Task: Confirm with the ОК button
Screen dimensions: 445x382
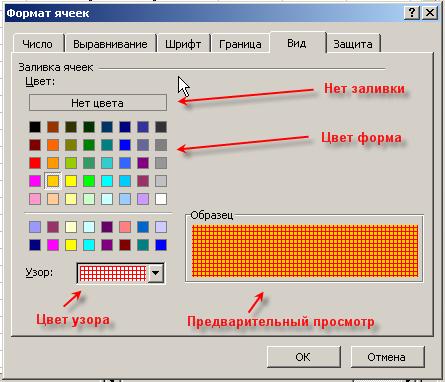Action: [303, 357]
